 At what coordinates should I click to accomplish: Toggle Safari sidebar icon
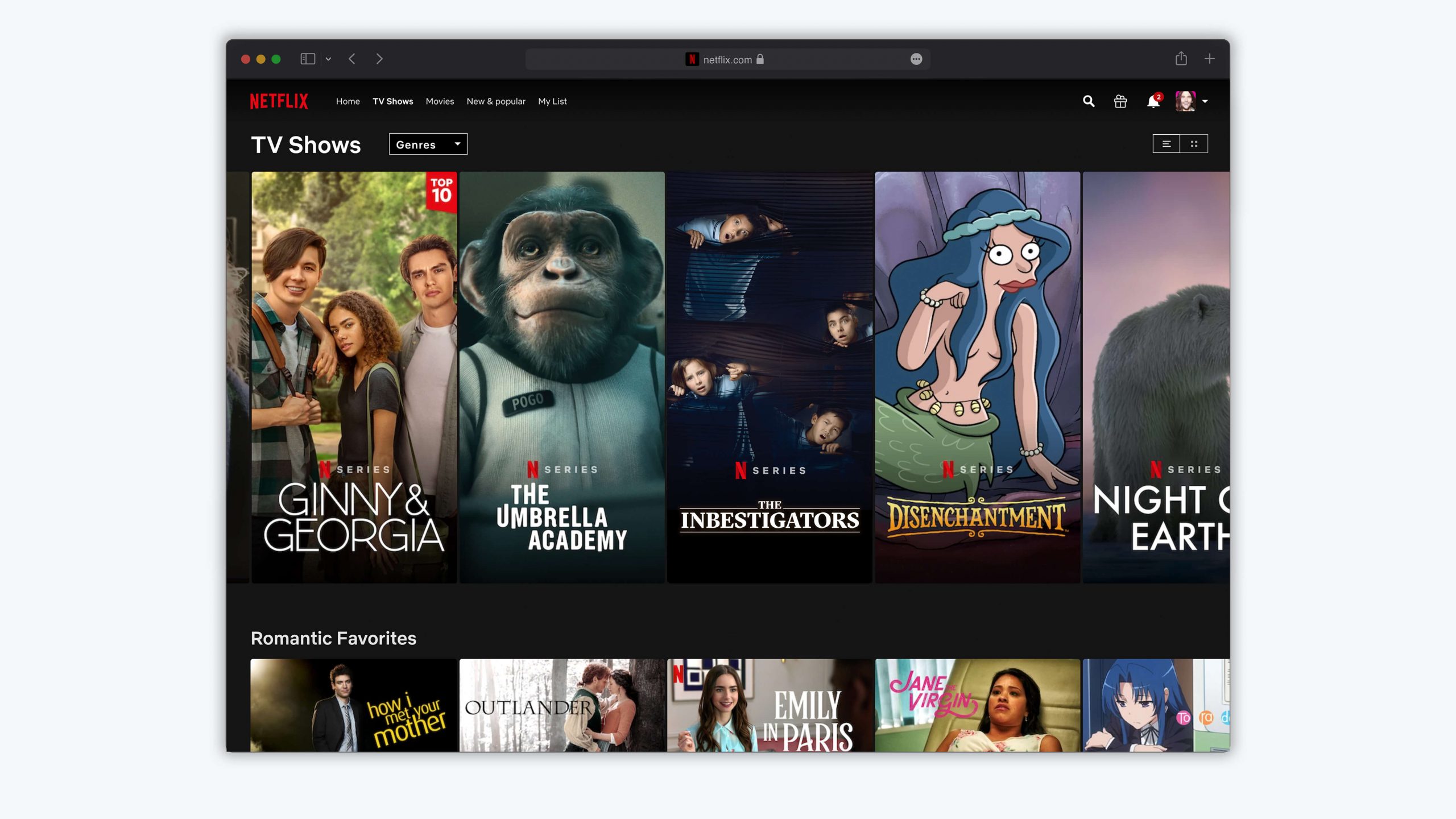click(308, 59)
